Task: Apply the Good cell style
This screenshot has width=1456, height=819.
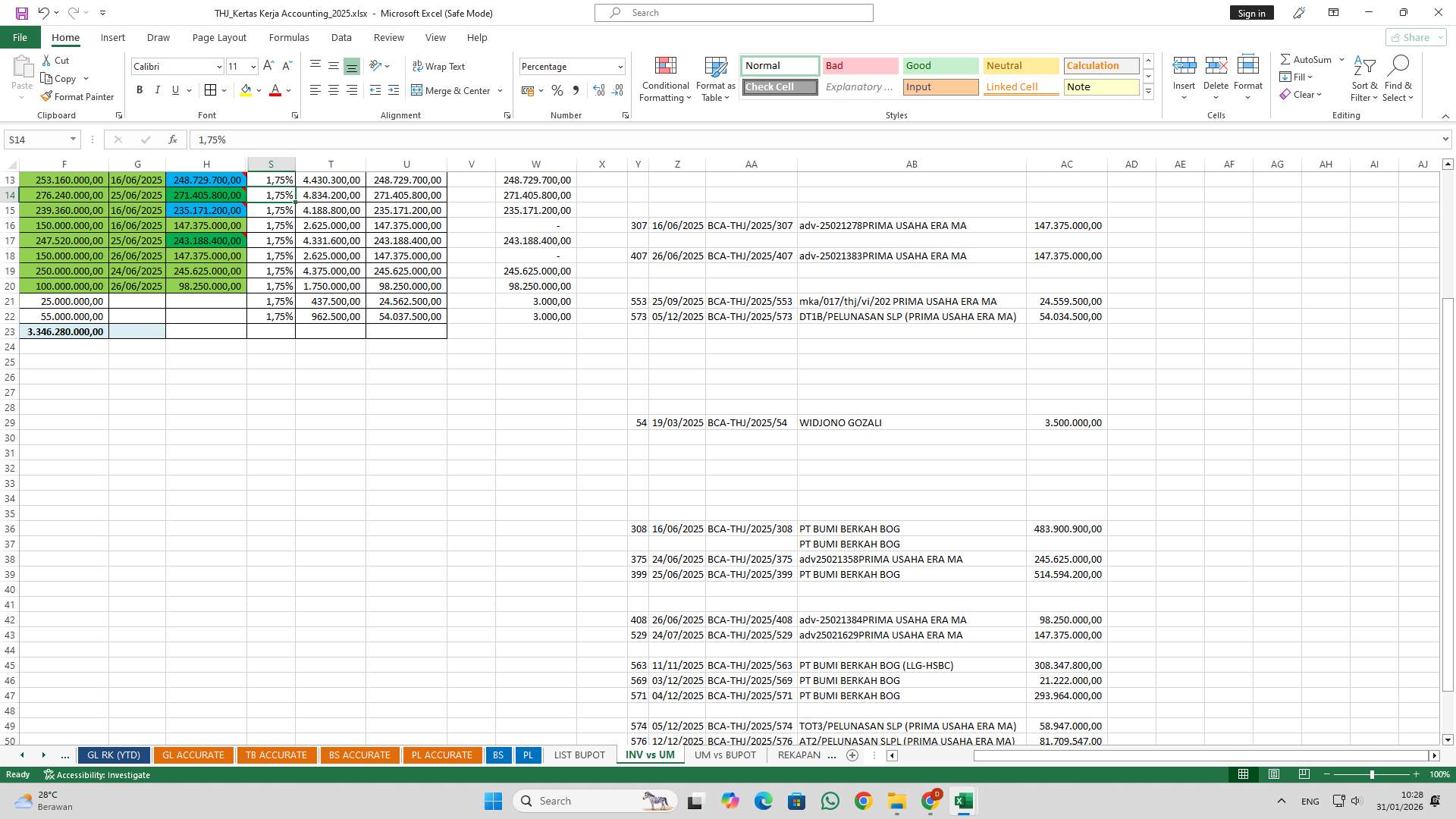Action: pos(940,66)
